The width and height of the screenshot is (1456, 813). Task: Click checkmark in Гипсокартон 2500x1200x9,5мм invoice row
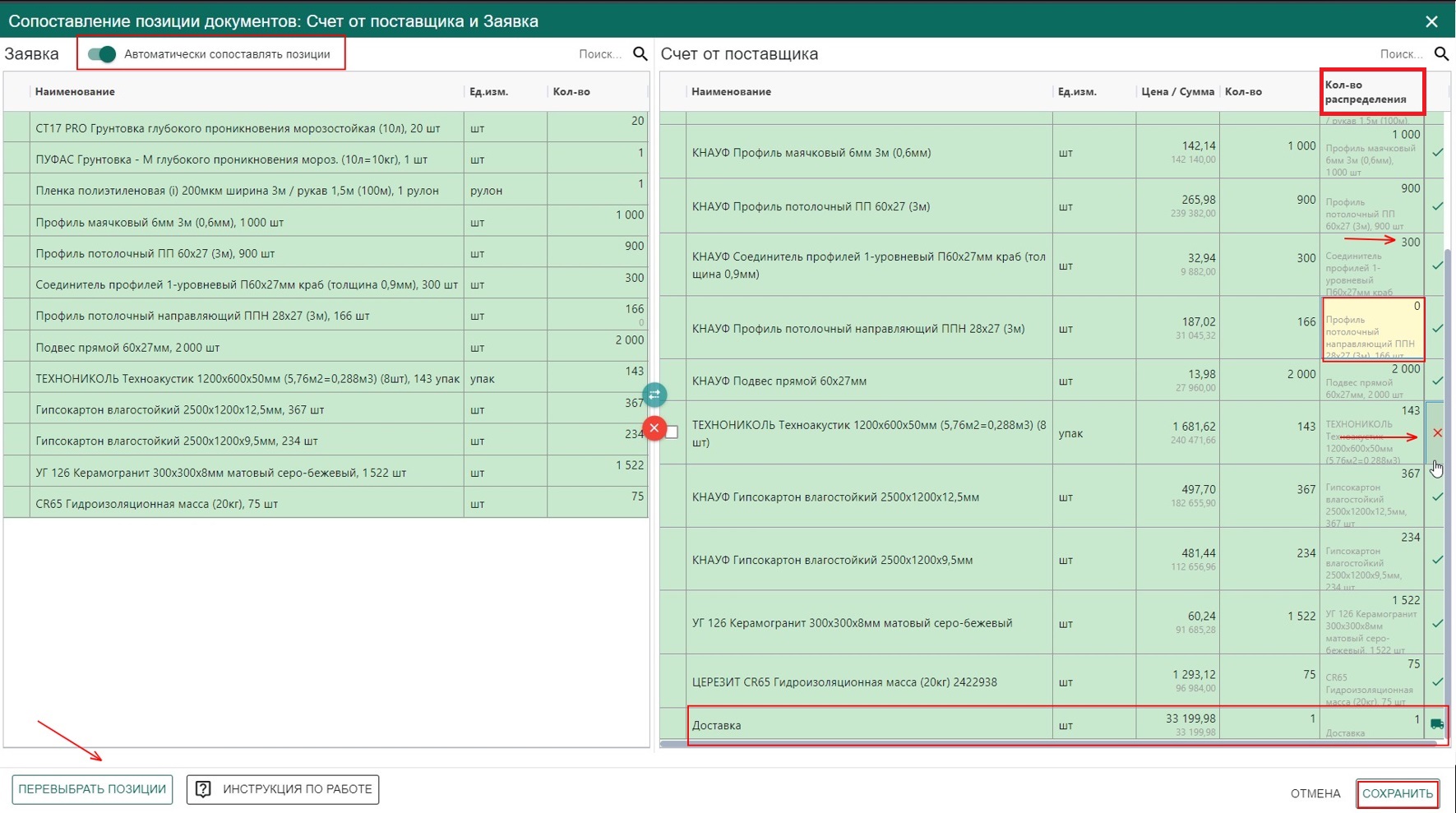1437,560
